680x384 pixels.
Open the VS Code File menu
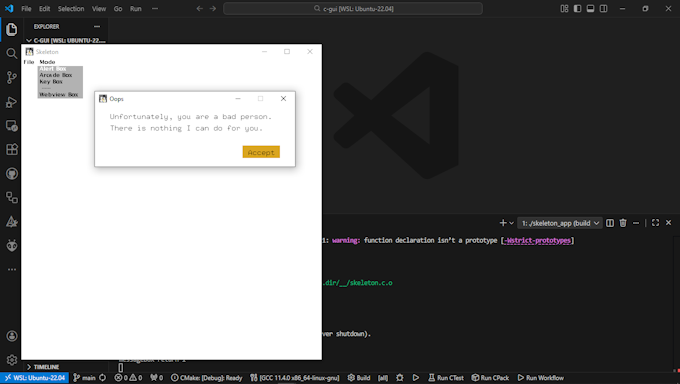pos(26,9)
